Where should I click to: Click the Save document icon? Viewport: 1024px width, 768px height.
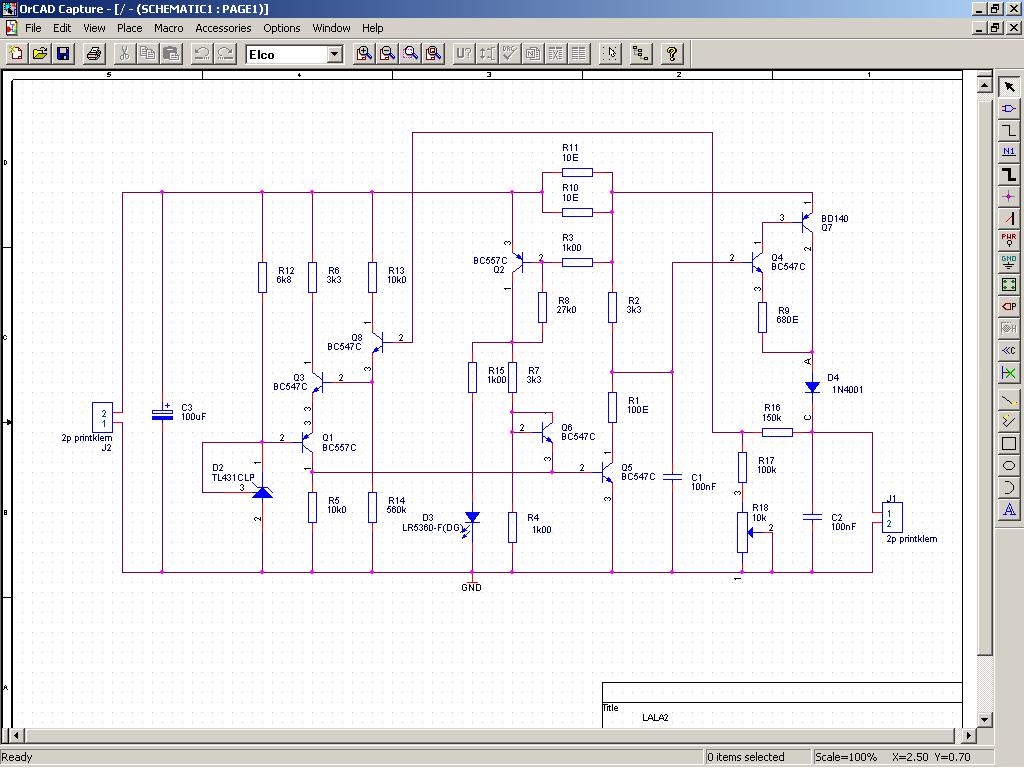point(62,54)
